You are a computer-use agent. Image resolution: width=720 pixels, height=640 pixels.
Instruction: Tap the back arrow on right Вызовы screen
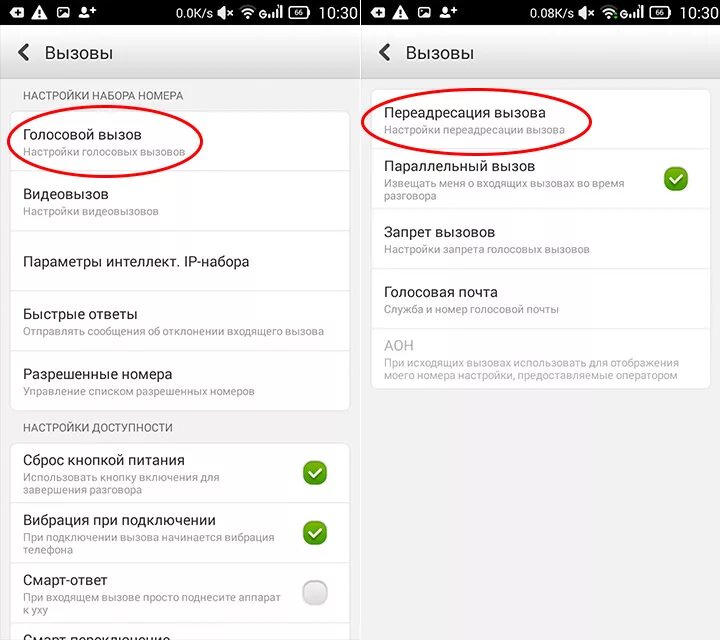[x=385, y=52]
